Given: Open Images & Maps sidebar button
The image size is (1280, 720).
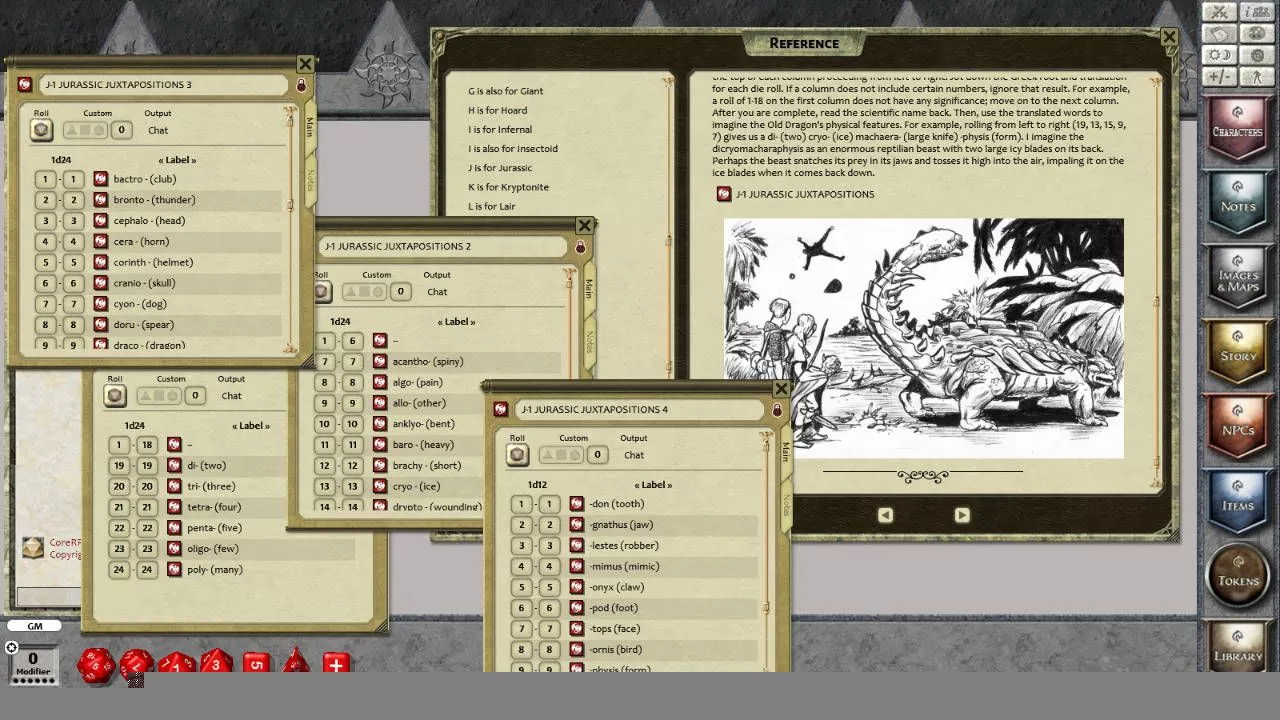Looking at the screenshot, I should (1238, 278).
